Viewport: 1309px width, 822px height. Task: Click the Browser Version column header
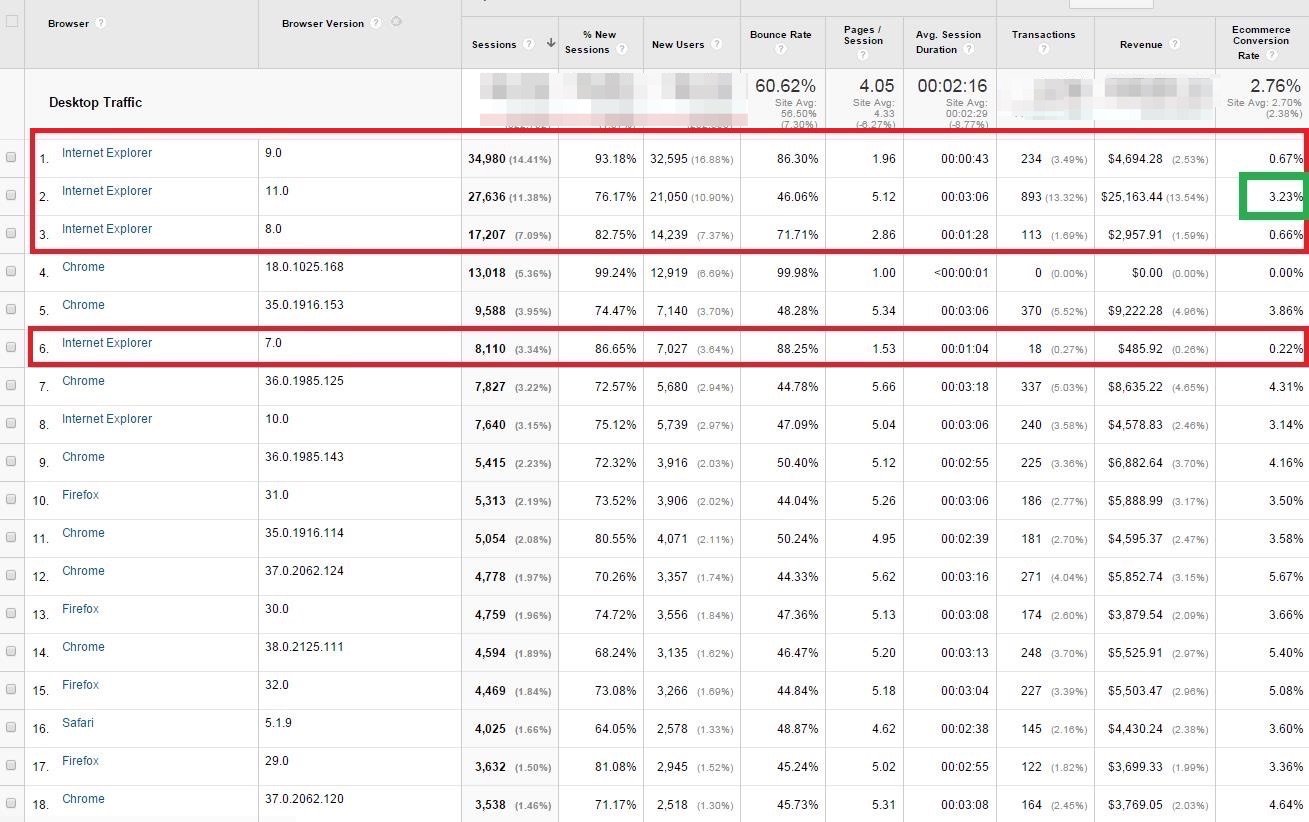click(322, 23)
